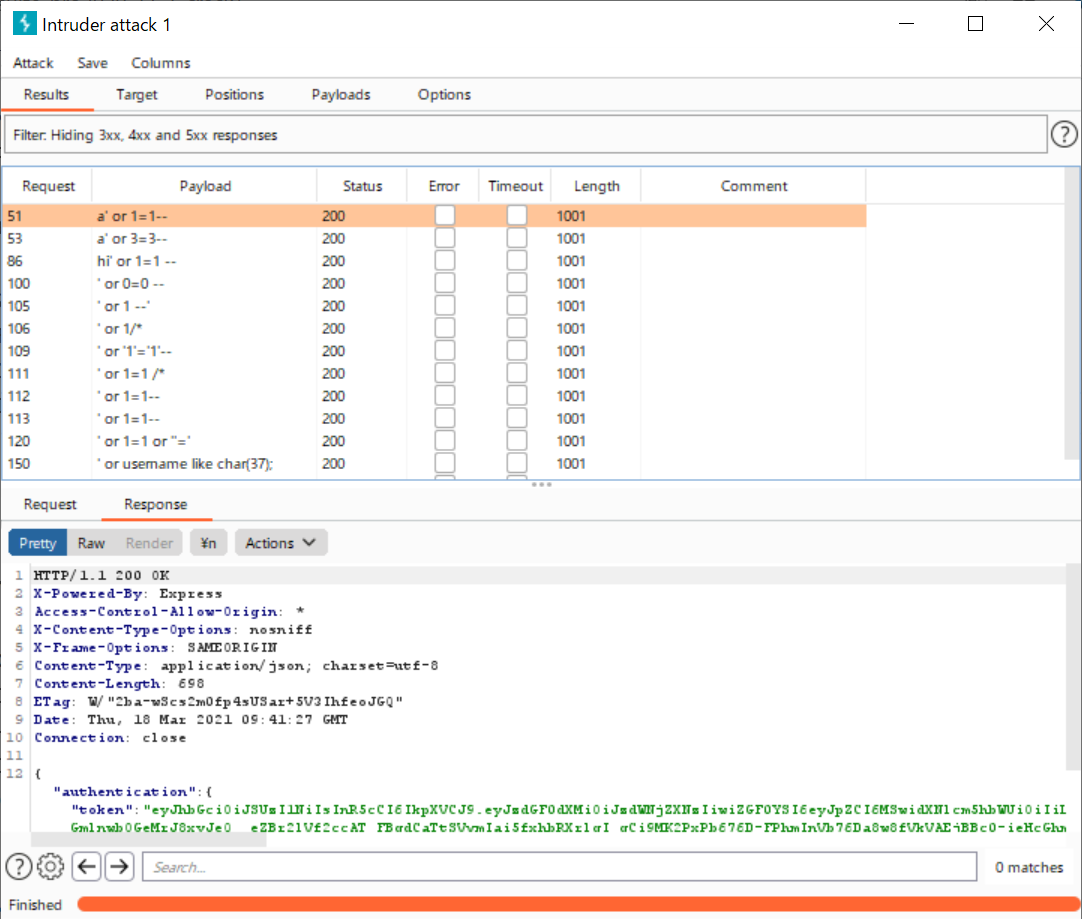
Task: Select Raw view mode
Action: pos(91,543)
